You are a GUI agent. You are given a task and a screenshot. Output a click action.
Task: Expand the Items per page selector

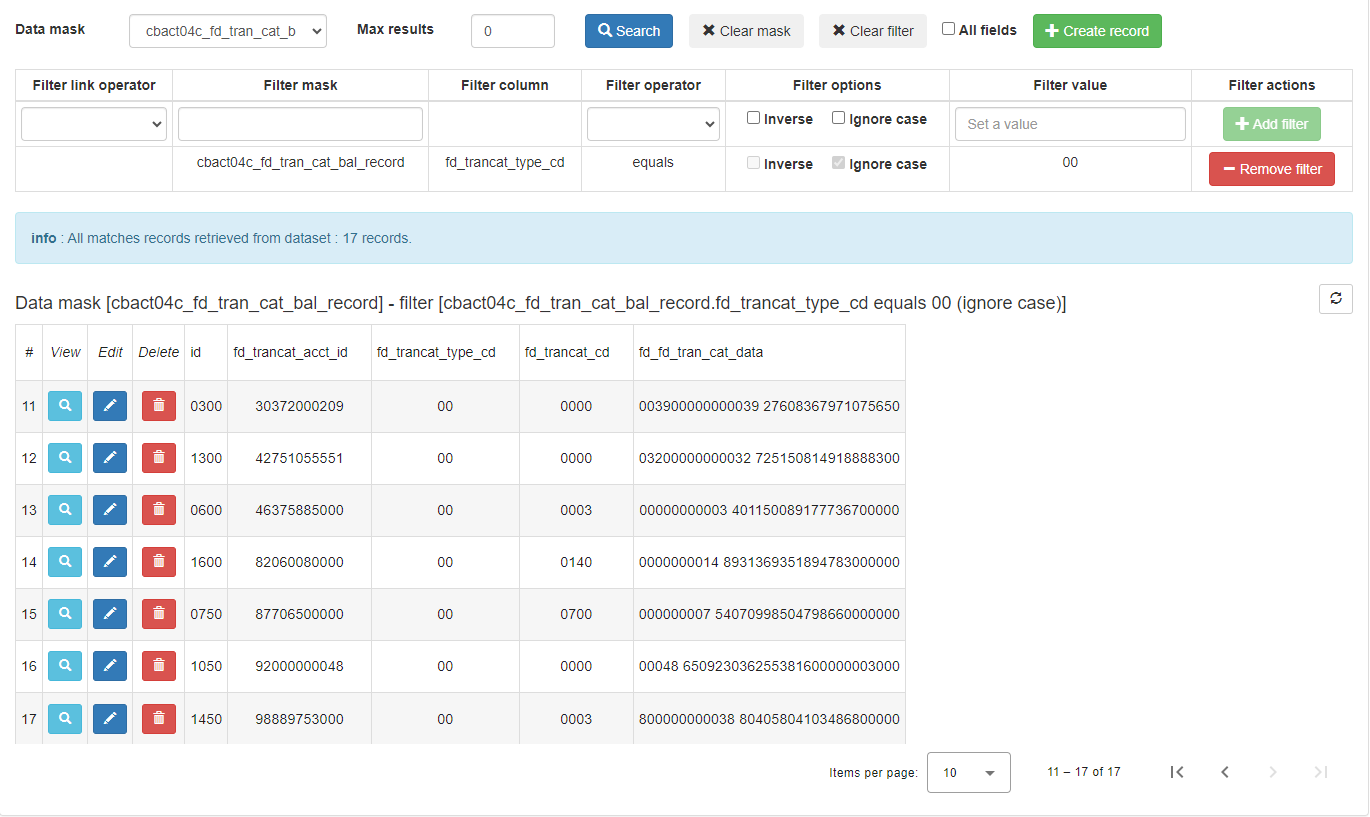[968, 771]
